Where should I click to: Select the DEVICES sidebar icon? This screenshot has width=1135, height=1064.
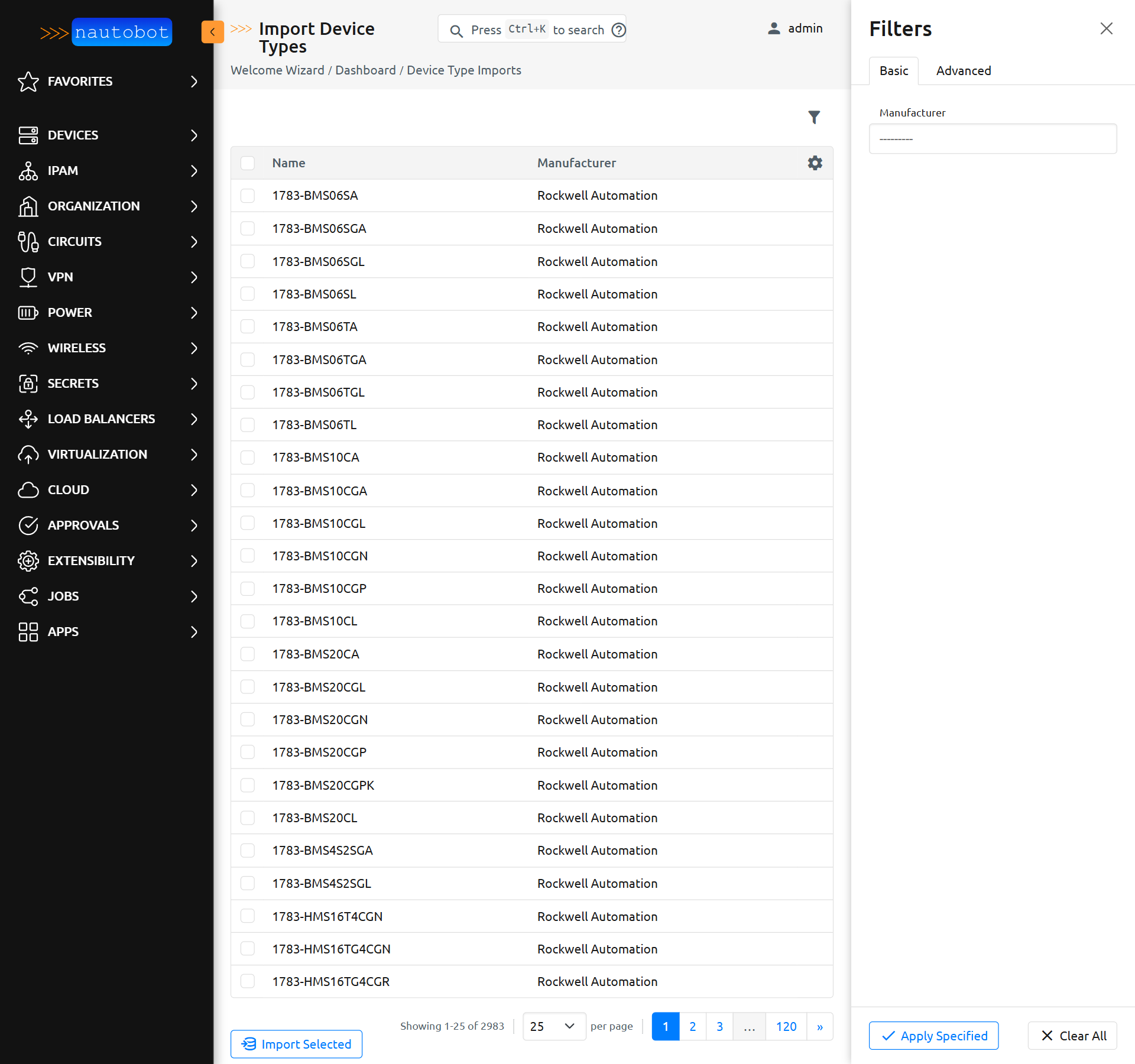point(28,135)
